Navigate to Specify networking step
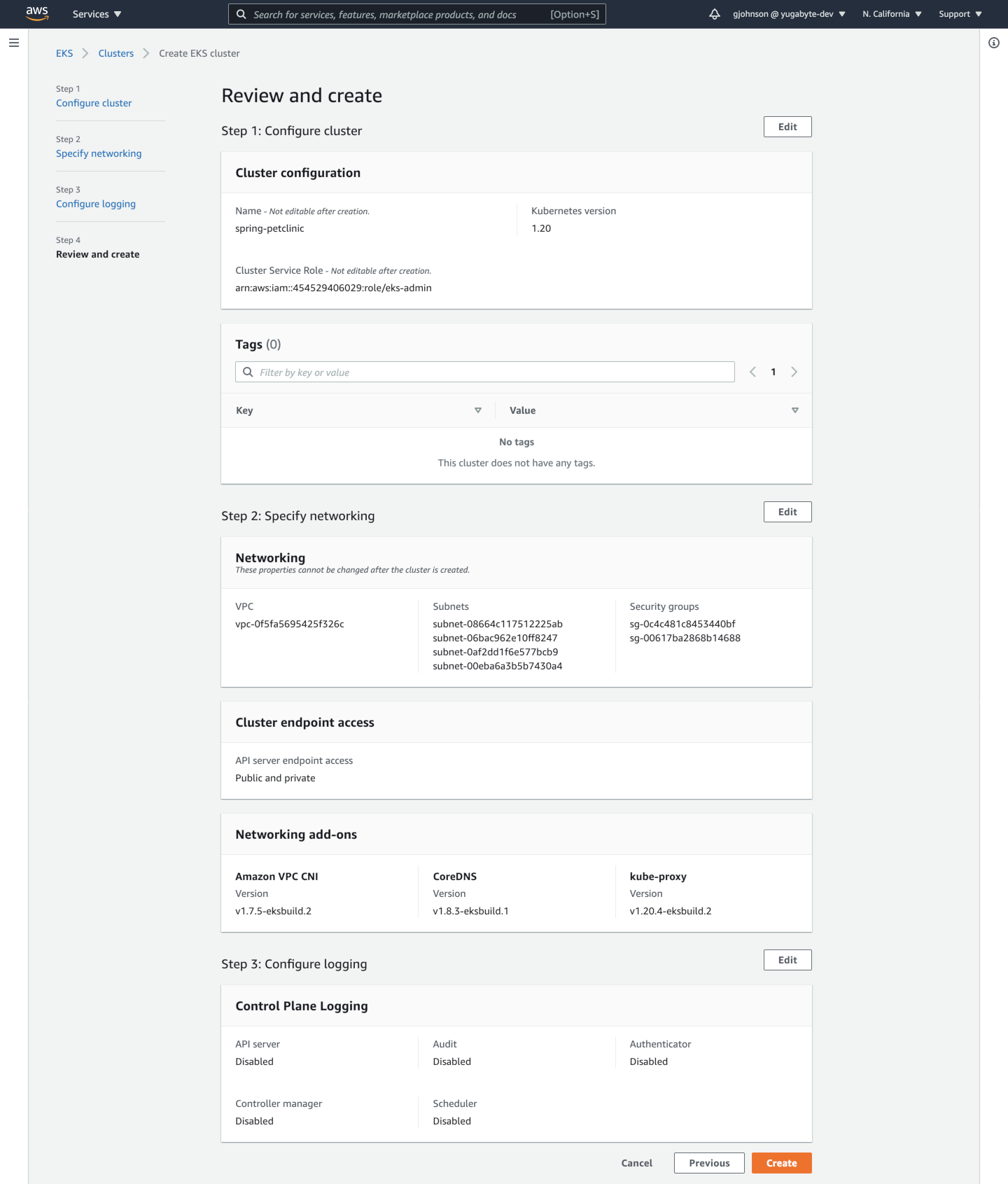The height and width of the screenshot is (1184, 1008). [99, 153]
